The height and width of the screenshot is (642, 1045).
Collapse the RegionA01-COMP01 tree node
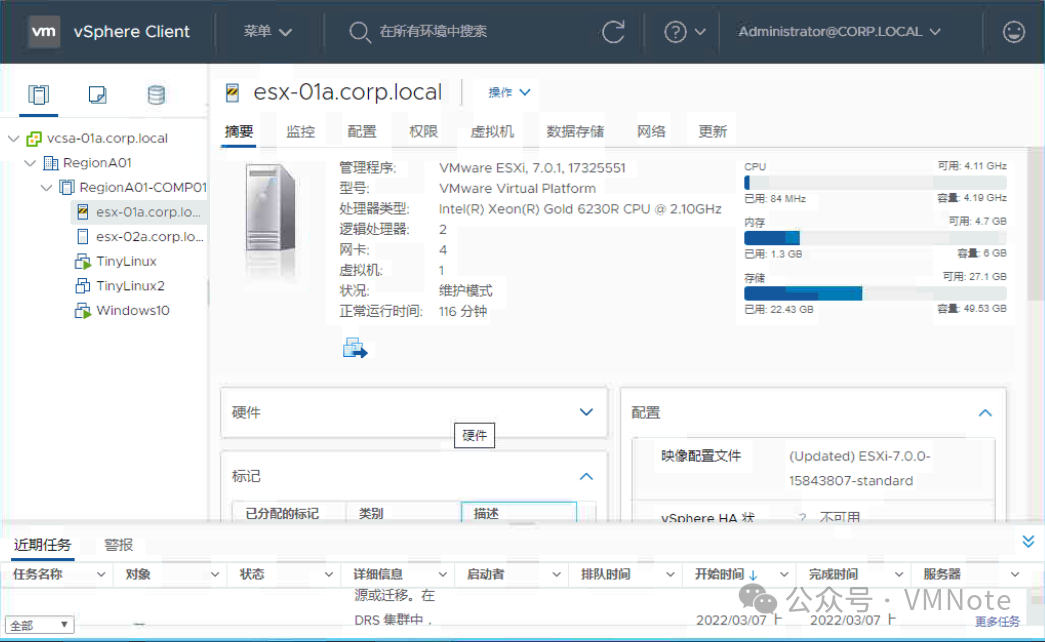pyautogui.click(x=47, y=187)
